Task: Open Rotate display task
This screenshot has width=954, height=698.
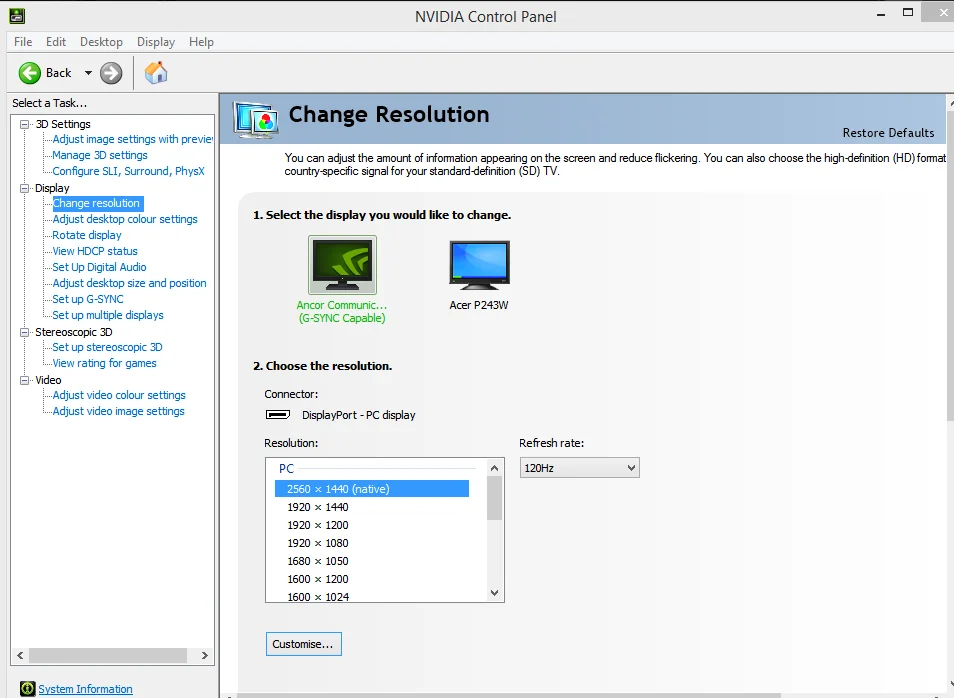Action: tap(87, 235)
